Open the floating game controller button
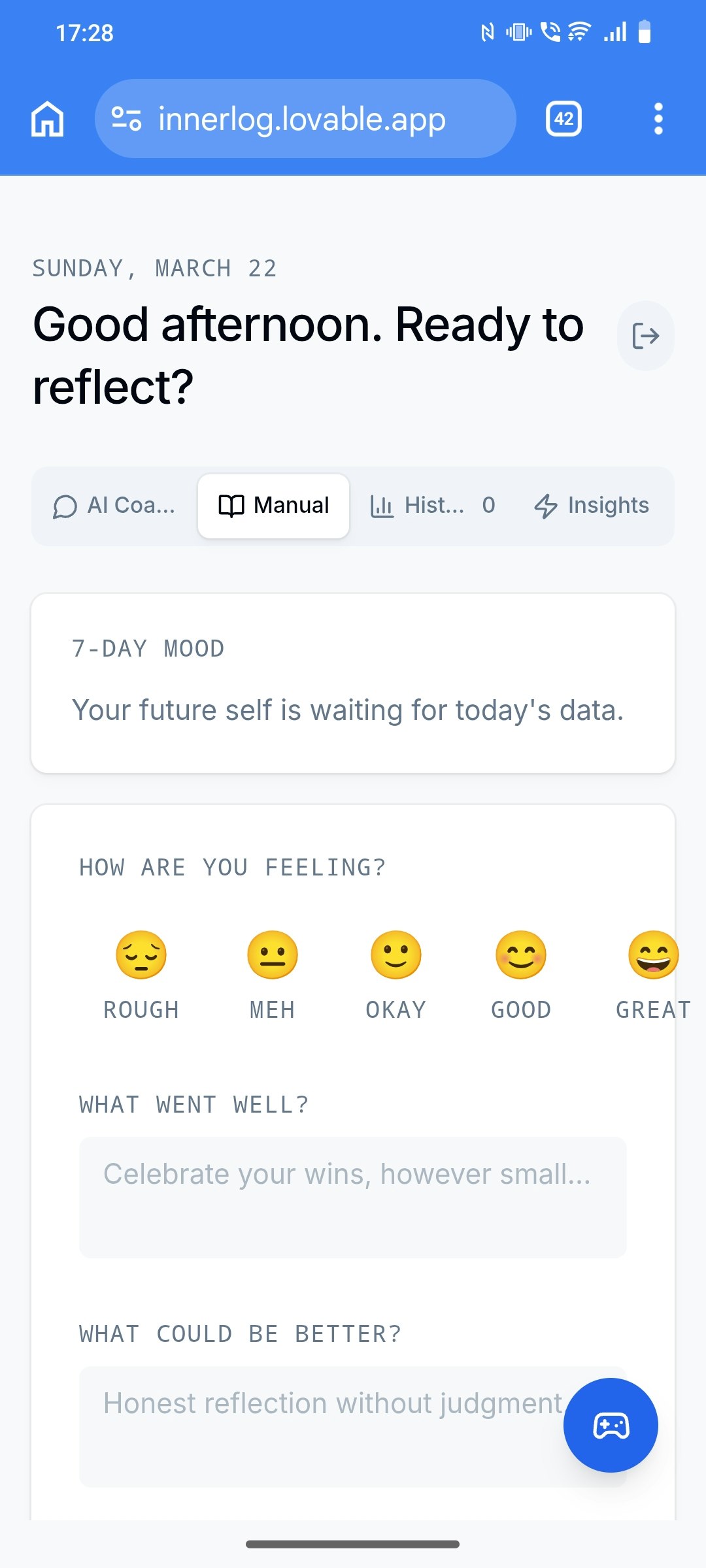The image size is (706, 1568). [611, 1425]
